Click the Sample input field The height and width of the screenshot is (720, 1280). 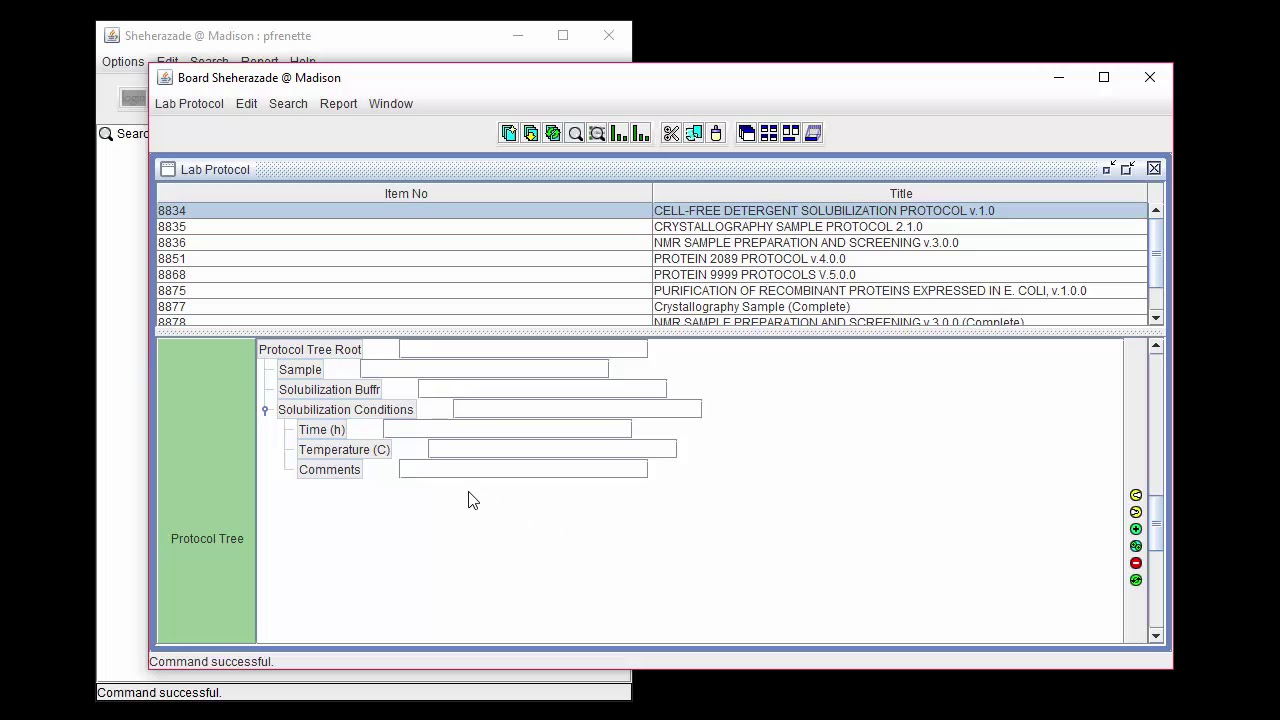coord(484,369)
